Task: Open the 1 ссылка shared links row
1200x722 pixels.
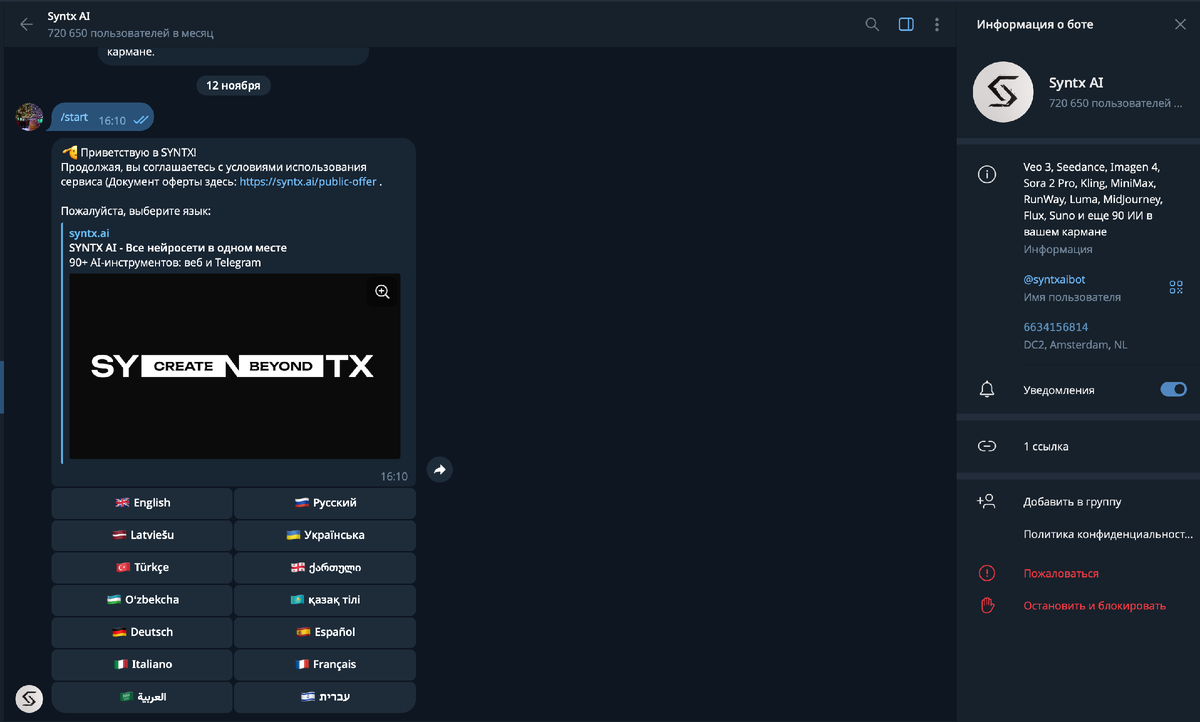Action: click(x=1078, y=446)
